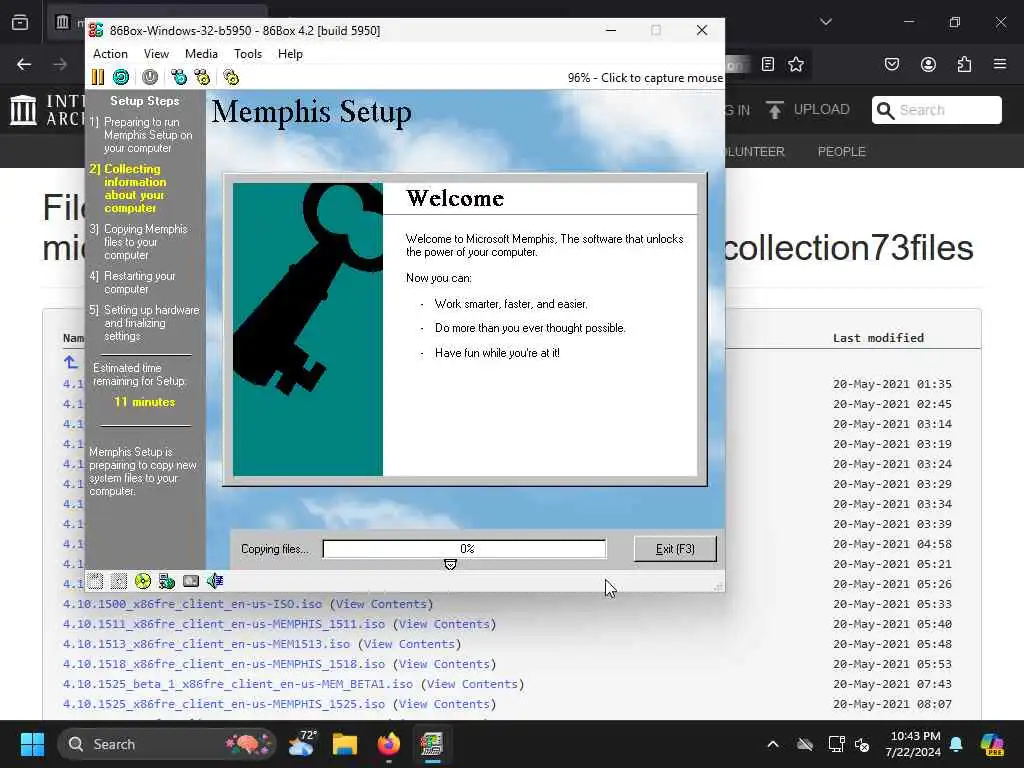Open 4.10.1525 MEMPHIS_1525.iso link
The image size is (1024, 768).
(223, 704)
